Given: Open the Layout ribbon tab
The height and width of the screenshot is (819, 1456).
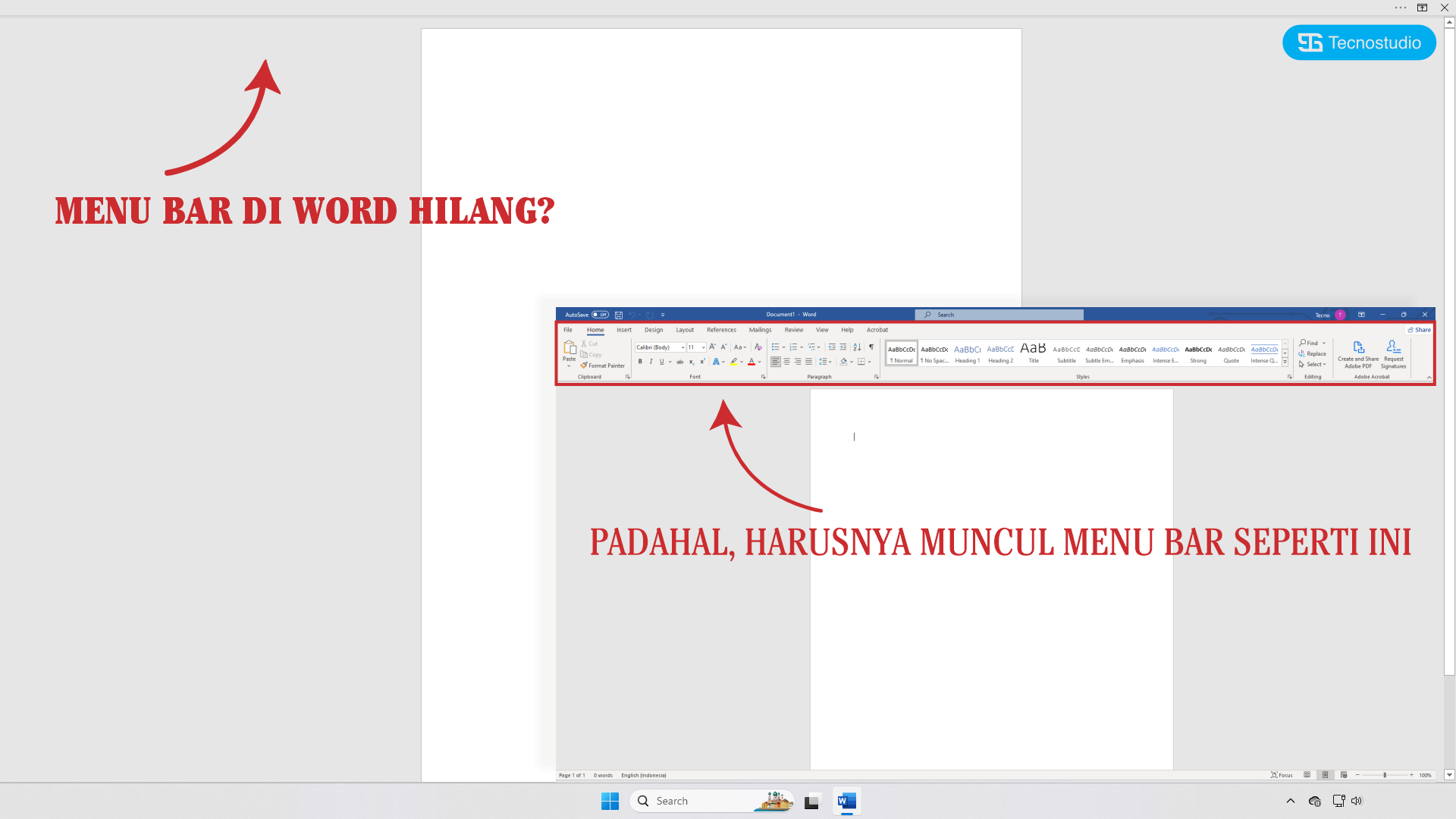Looking at the screenshot, I should coord(685,330).
